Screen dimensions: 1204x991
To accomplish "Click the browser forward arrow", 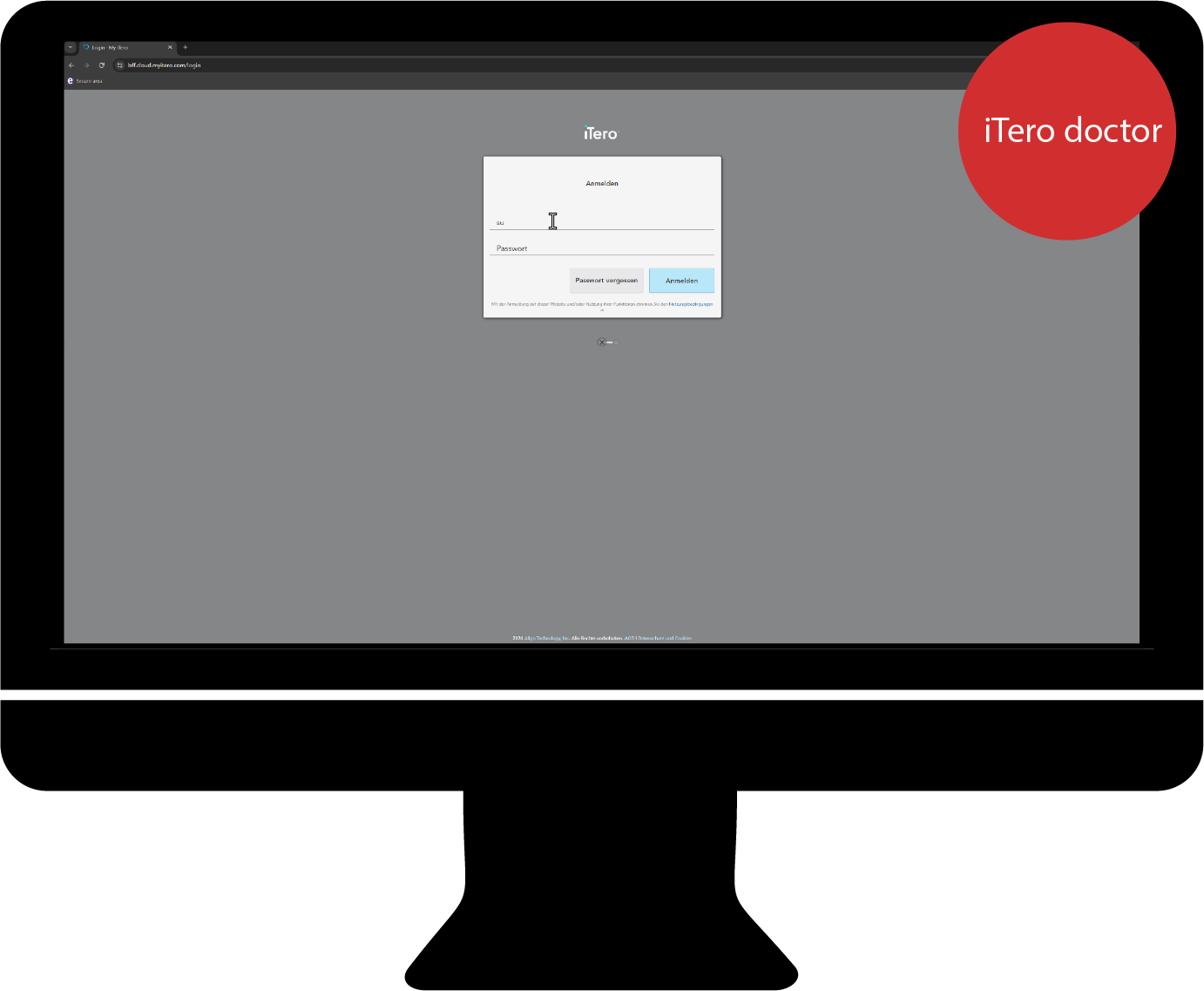I will coord(86,65).
